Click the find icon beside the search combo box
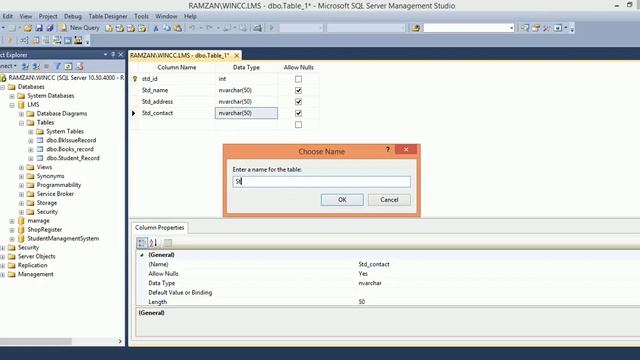 416,28
